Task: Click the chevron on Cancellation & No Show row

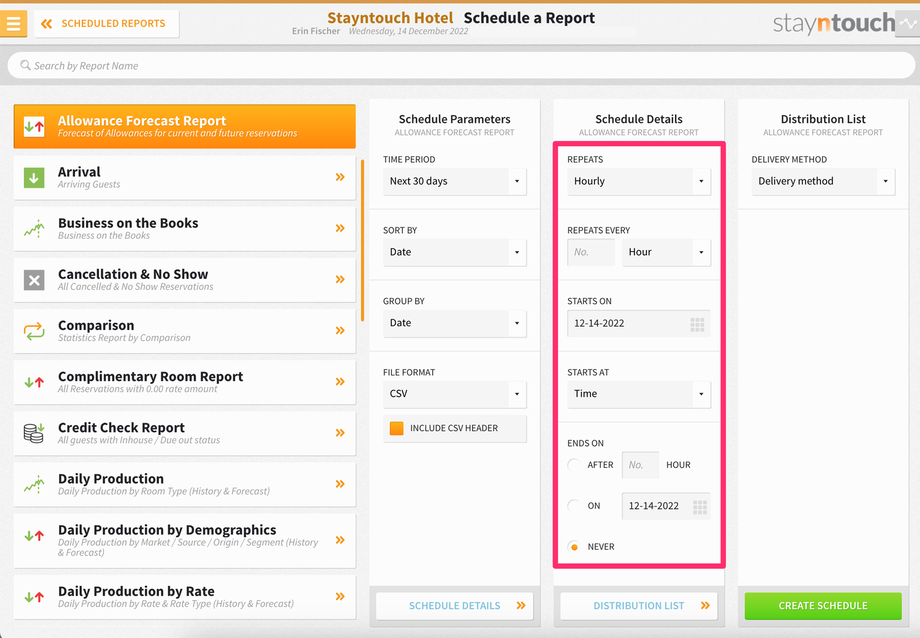Action: [x=340, y=279]
